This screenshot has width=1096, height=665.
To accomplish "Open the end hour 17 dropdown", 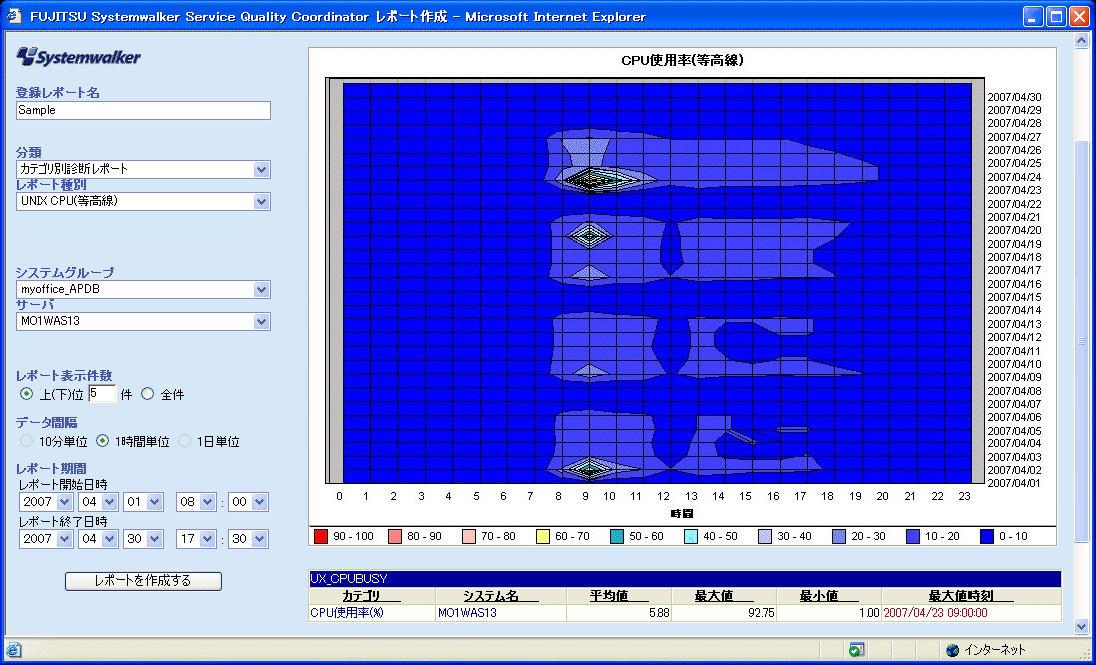I will click(207, 539).
